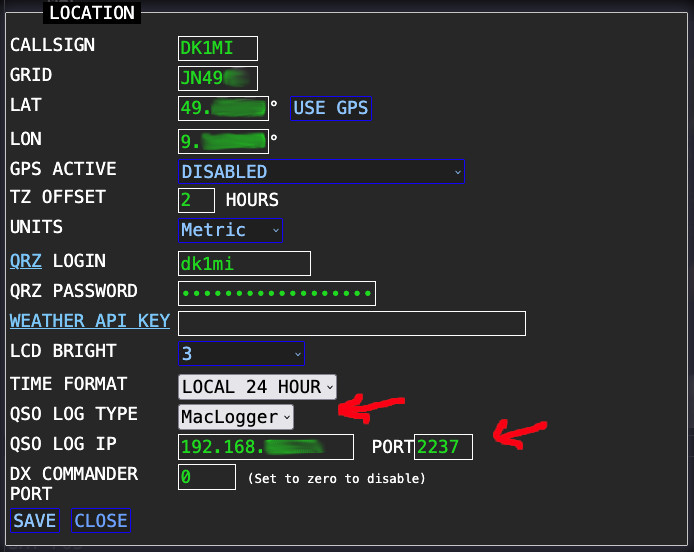This screenshot has width=694, height=552.
Task: Open the GPS ACTIVE dropdown showing DISABLED
Action: click(x=321, y=172)
